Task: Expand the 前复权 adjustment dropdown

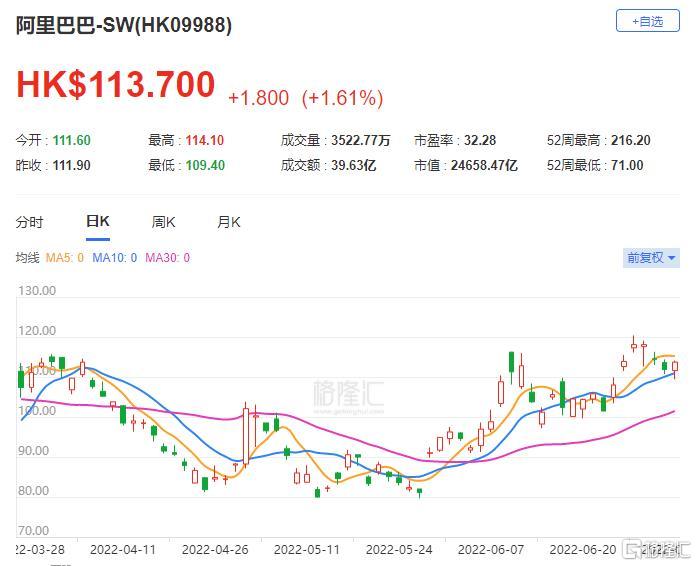Action: (651, 258)
